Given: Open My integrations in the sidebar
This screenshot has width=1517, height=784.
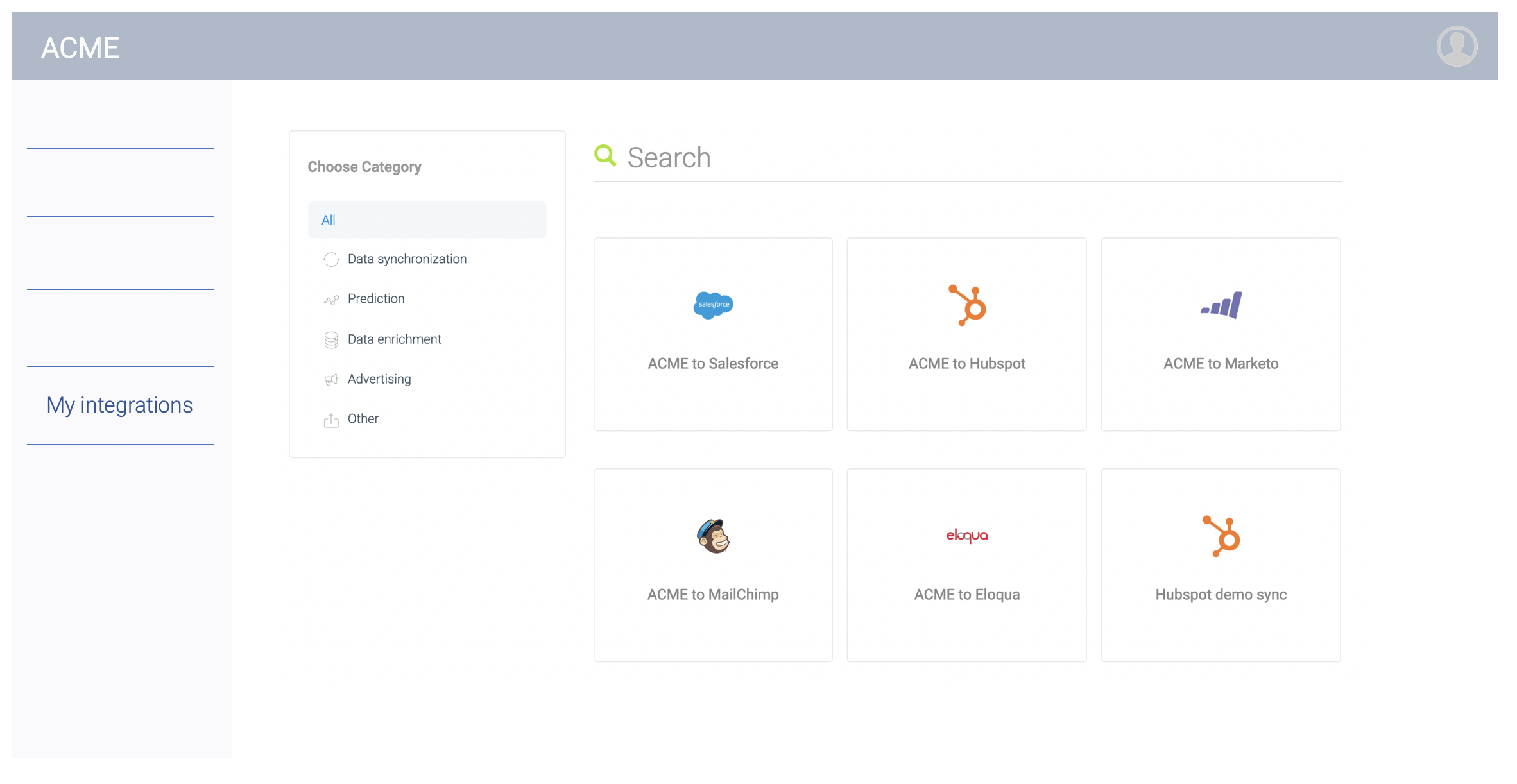Looking at the screenshot, I should click(120, 405).
